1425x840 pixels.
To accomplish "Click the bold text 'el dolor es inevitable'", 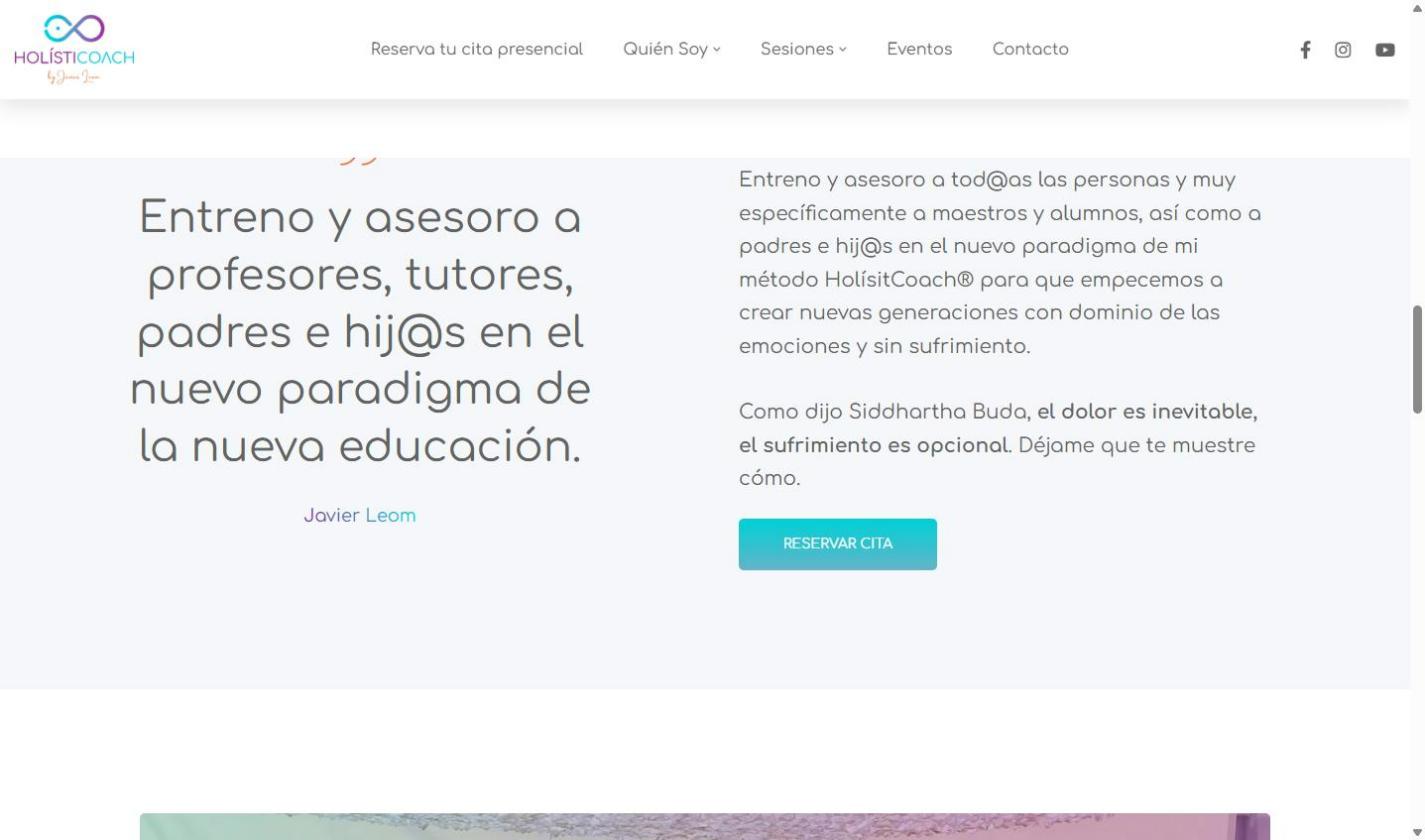I will pyautogui.click(x=1147, y=412).
